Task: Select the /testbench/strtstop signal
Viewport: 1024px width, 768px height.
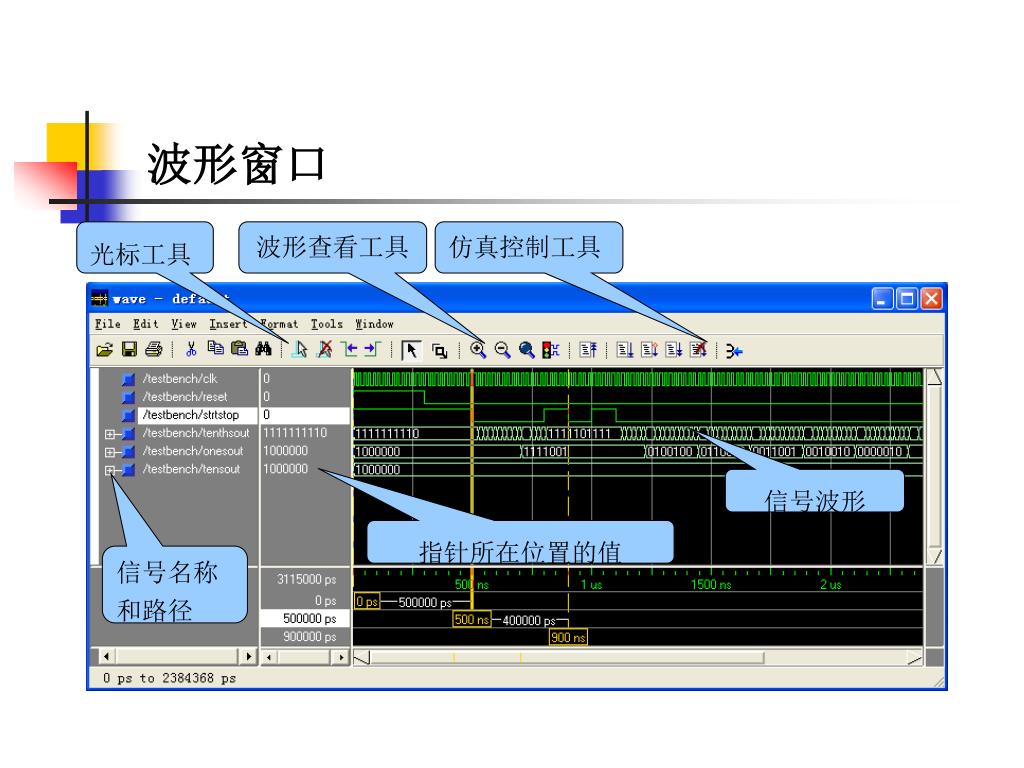Action: click(x=191, y=415)
